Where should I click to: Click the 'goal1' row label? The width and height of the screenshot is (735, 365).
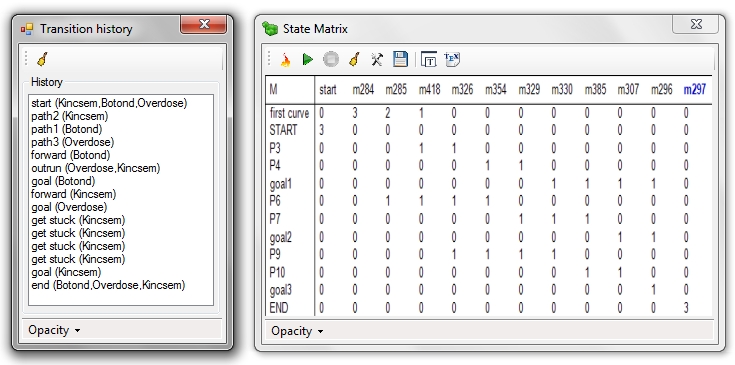coord(280,184)
